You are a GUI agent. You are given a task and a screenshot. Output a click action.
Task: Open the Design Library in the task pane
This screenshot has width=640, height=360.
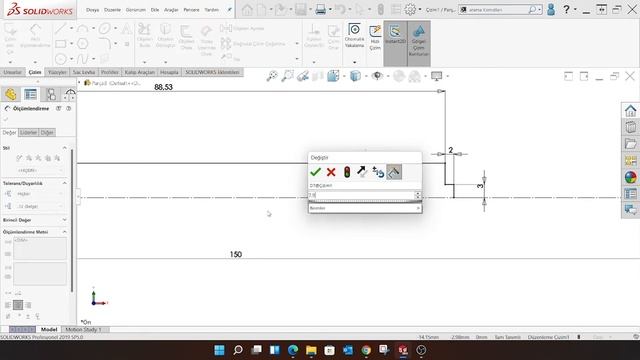(x=631, y=127)
